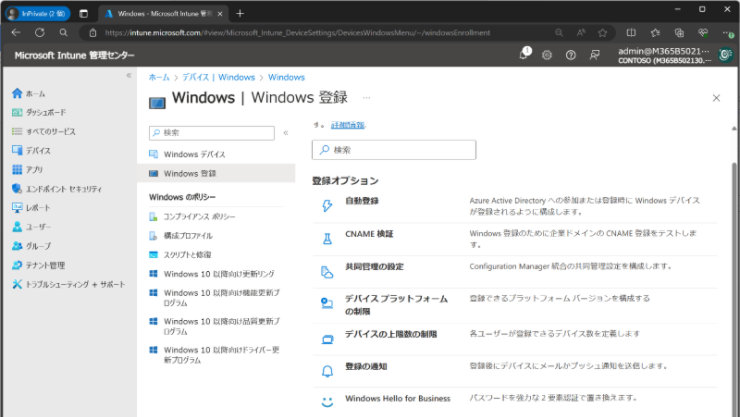Add this page to favorites star

tap(603, 33)
